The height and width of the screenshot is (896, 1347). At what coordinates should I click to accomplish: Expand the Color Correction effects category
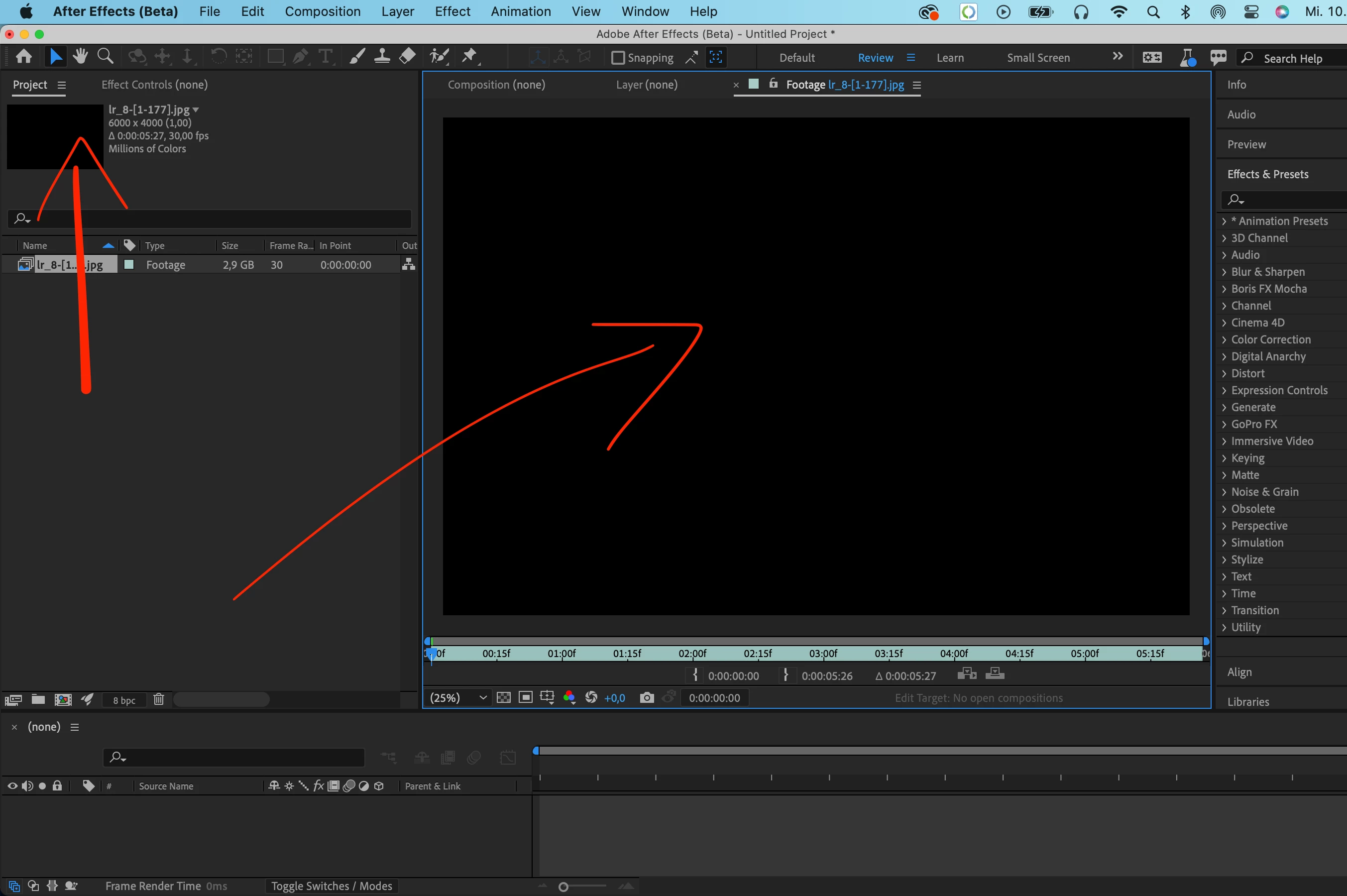[1224, 339]
